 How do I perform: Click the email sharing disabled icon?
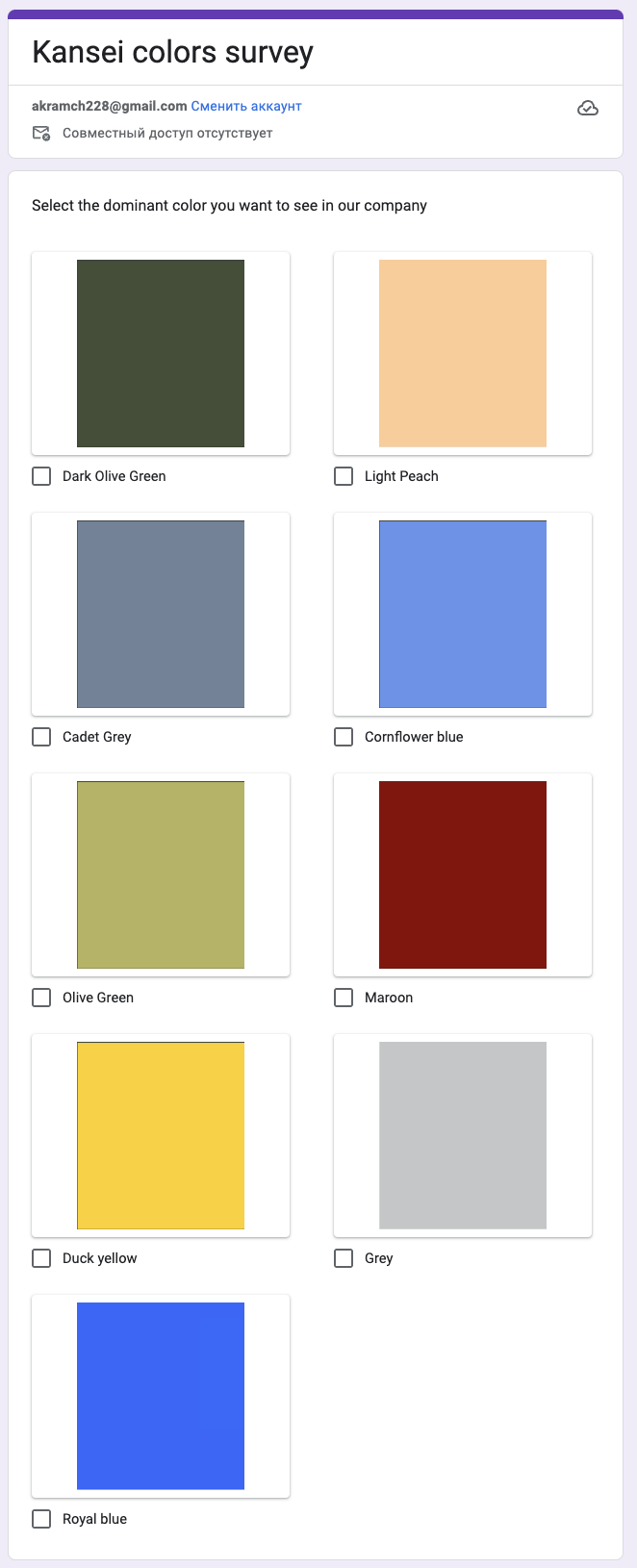(x=41, y=133)
